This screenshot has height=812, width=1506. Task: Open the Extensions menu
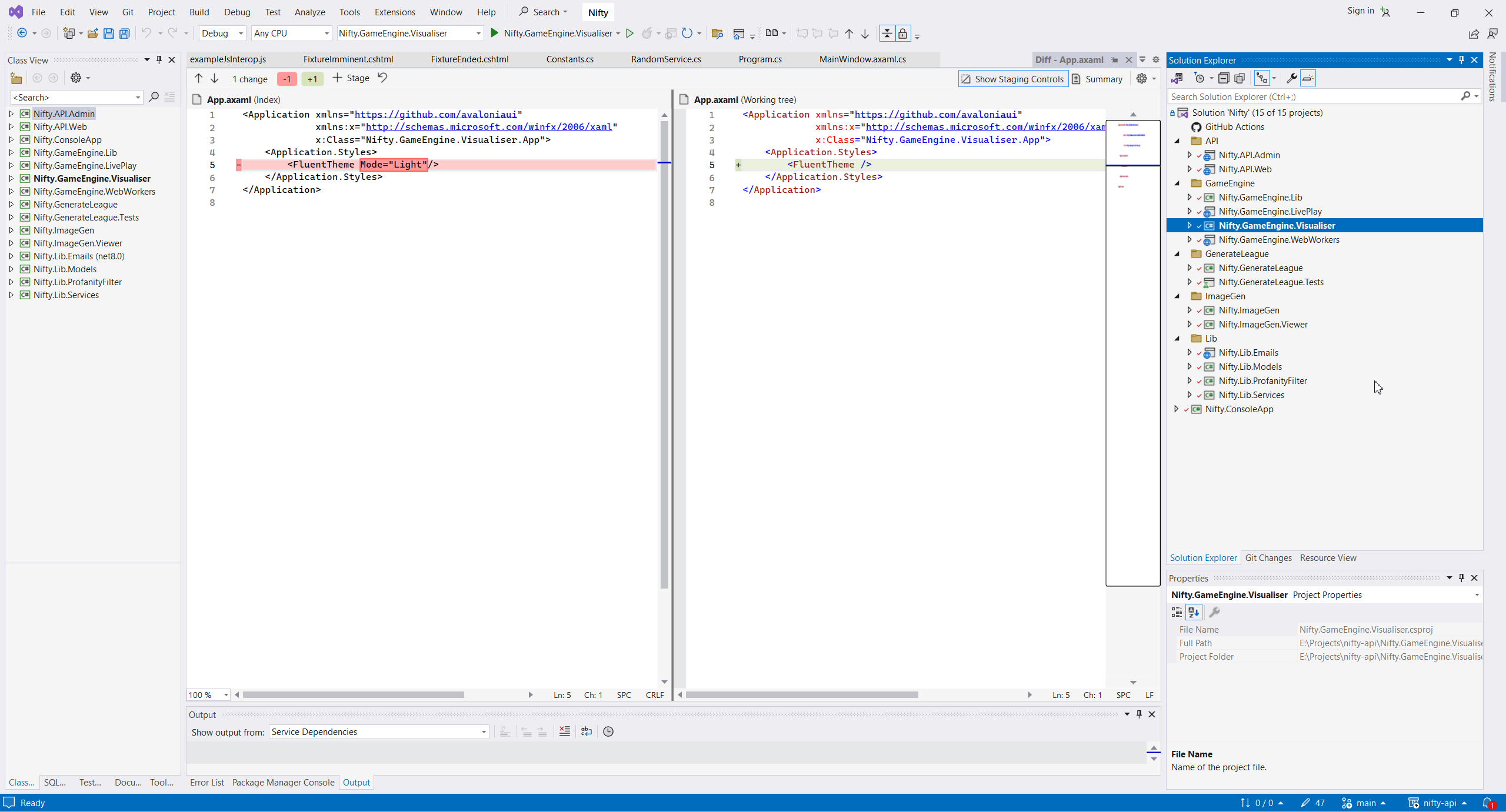tap(394, 12)
